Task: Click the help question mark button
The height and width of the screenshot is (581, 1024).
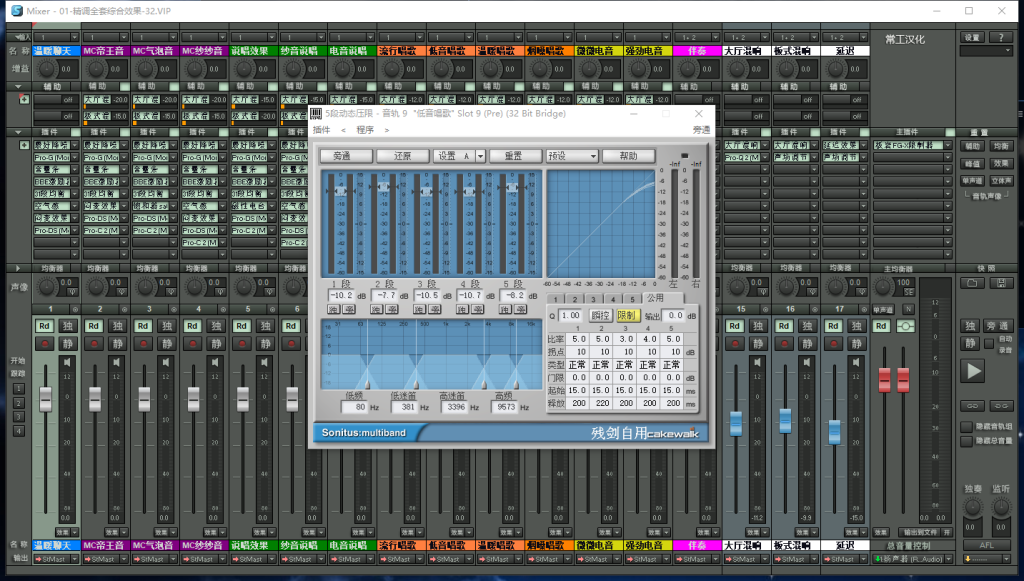Action: pos(1001,37)
